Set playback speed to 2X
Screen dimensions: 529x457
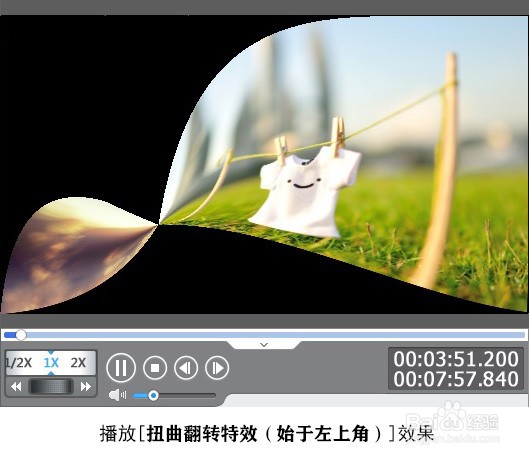point(78,363)
